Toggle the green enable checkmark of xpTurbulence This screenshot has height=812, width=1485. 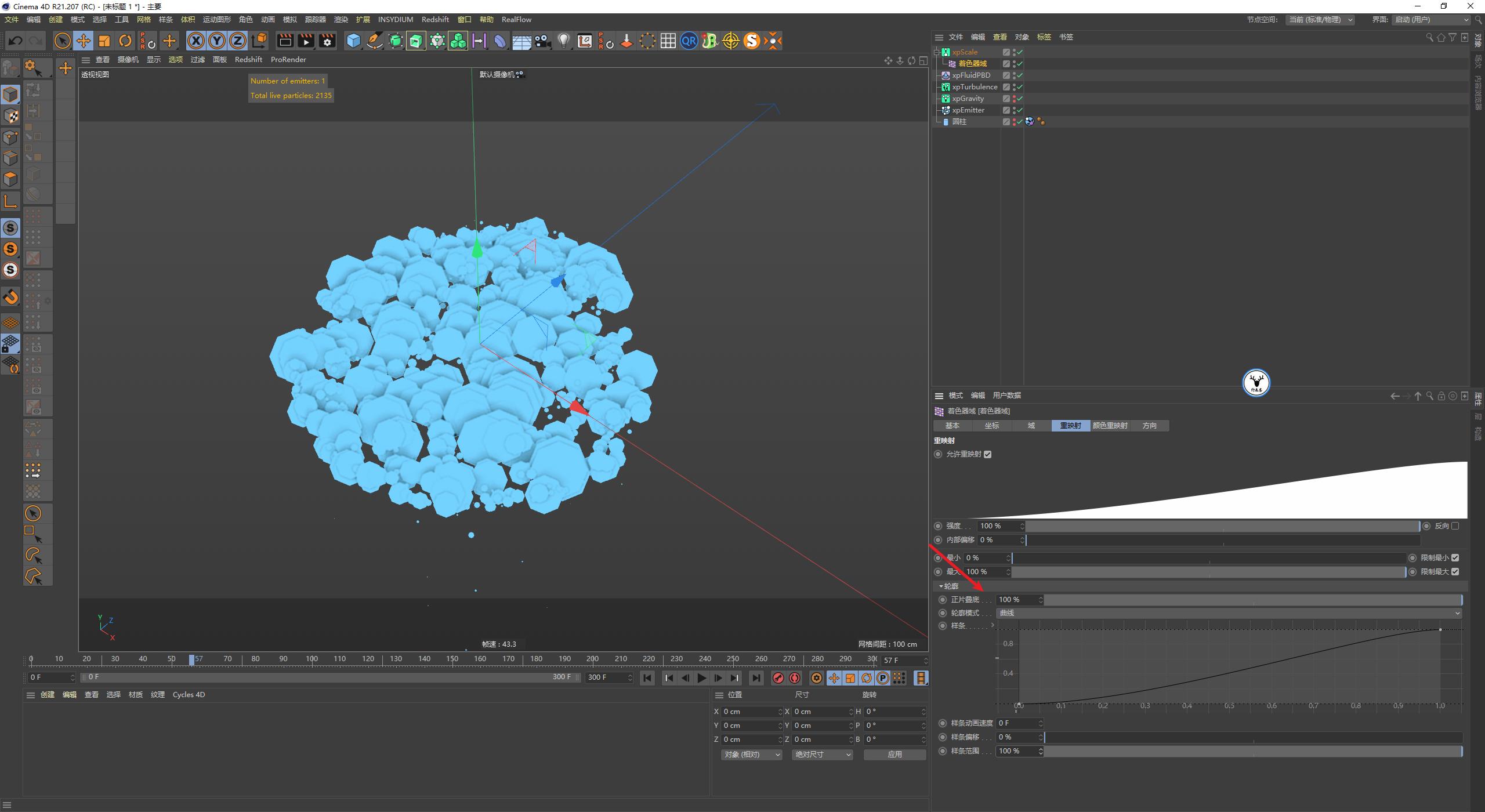coord(1019,86)
